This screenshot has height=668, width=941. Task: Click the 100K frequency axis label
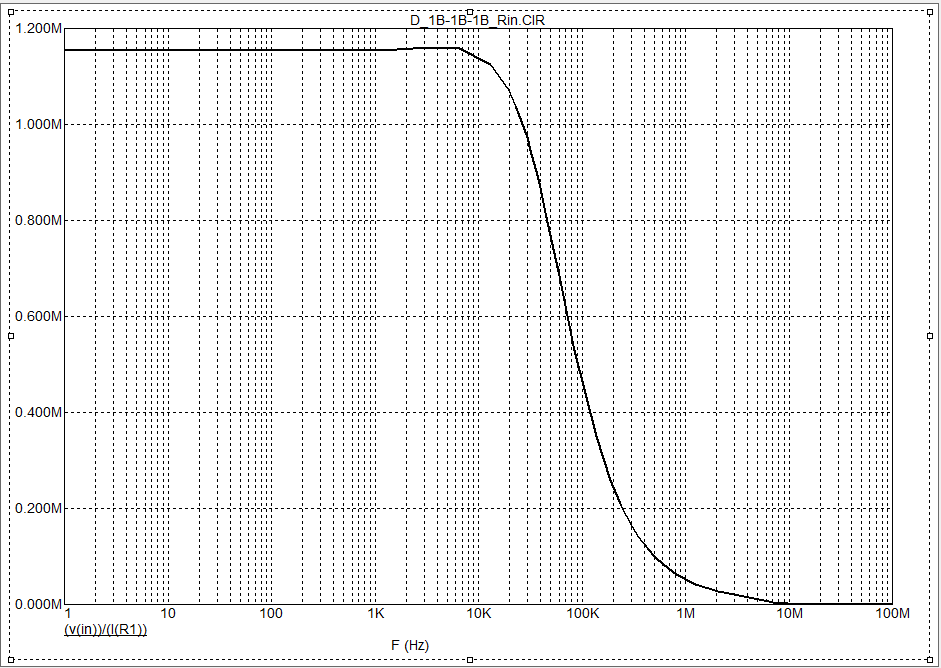coord(582,613)
